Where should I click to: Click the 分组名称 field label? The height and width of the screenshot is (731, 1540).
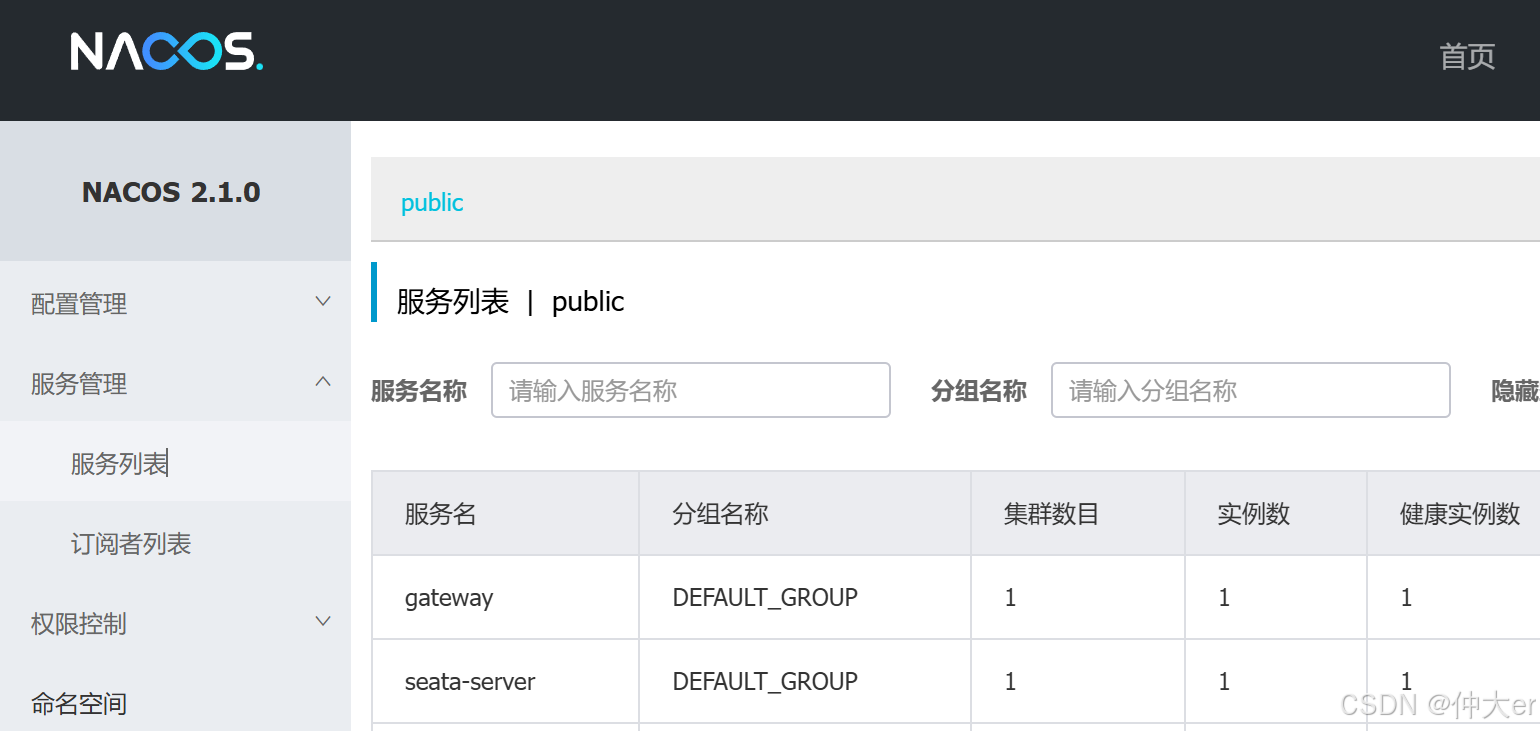979,391
